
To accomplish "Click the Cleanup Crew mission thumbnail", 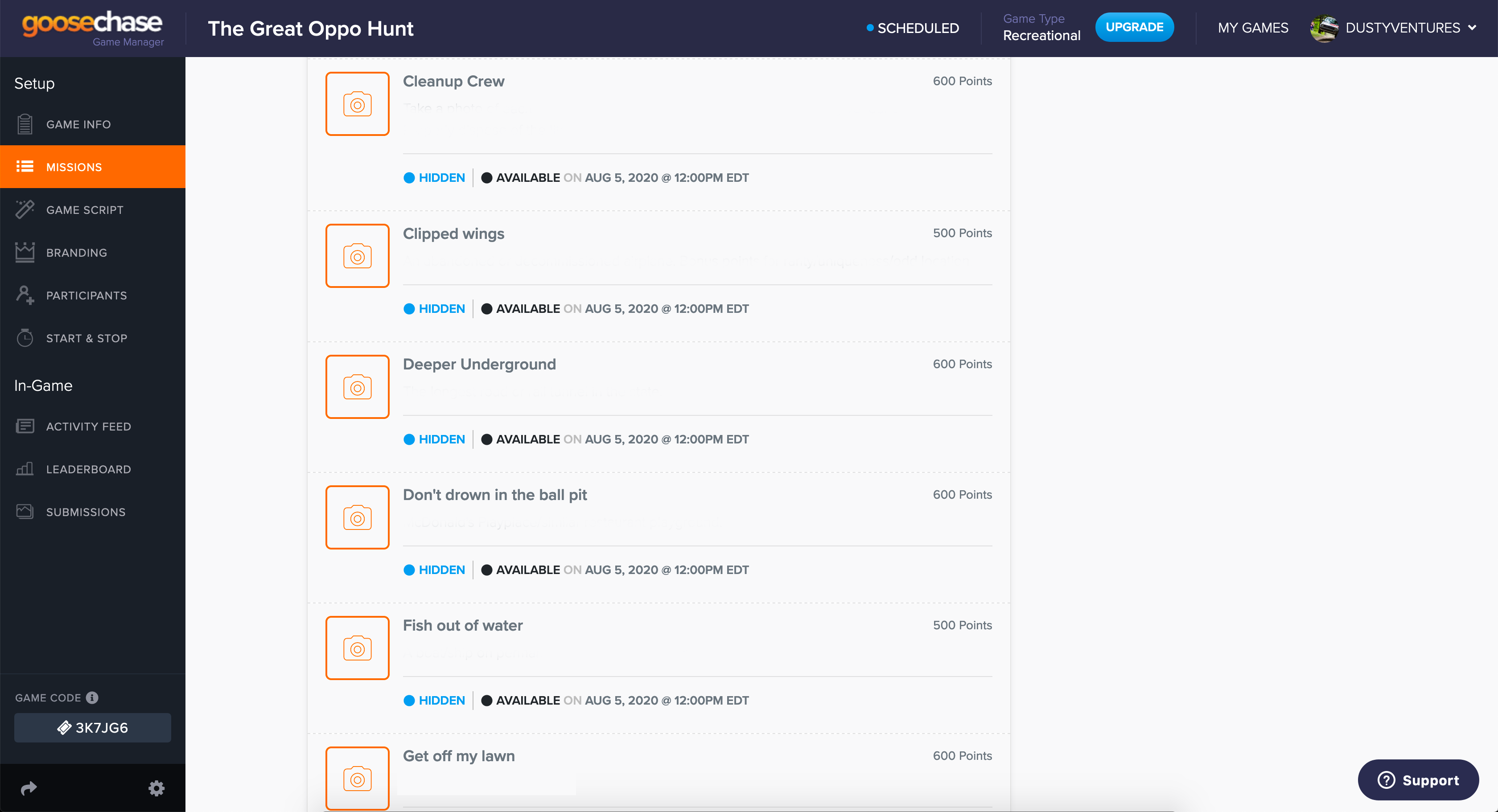I will point(357,103).
